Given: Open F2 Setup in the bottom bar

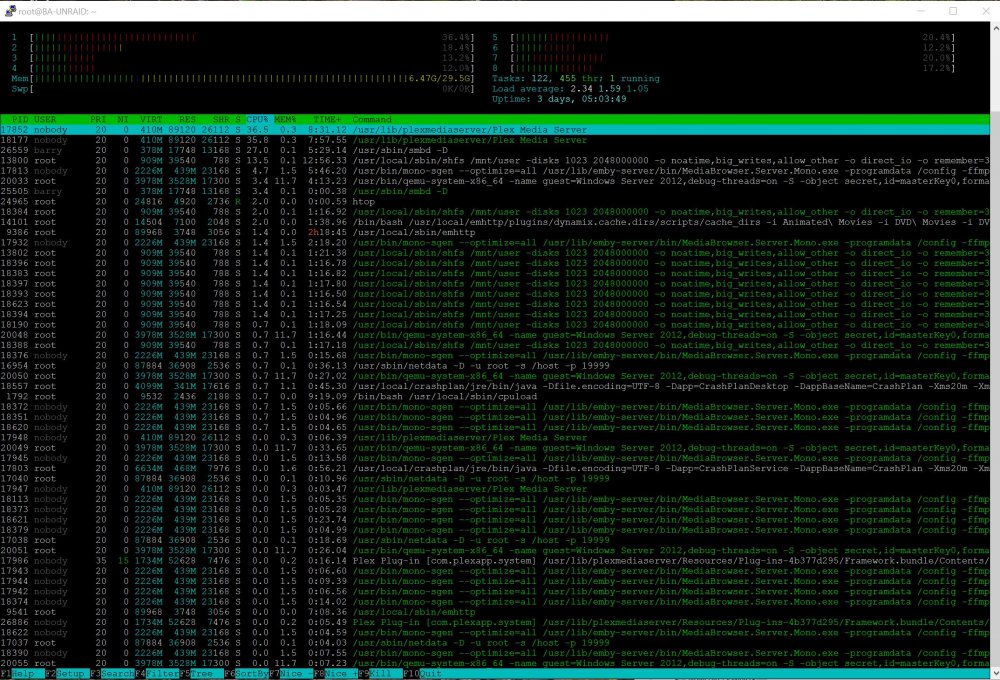Looking at the screenshot, I should click(x=65, y=674).
